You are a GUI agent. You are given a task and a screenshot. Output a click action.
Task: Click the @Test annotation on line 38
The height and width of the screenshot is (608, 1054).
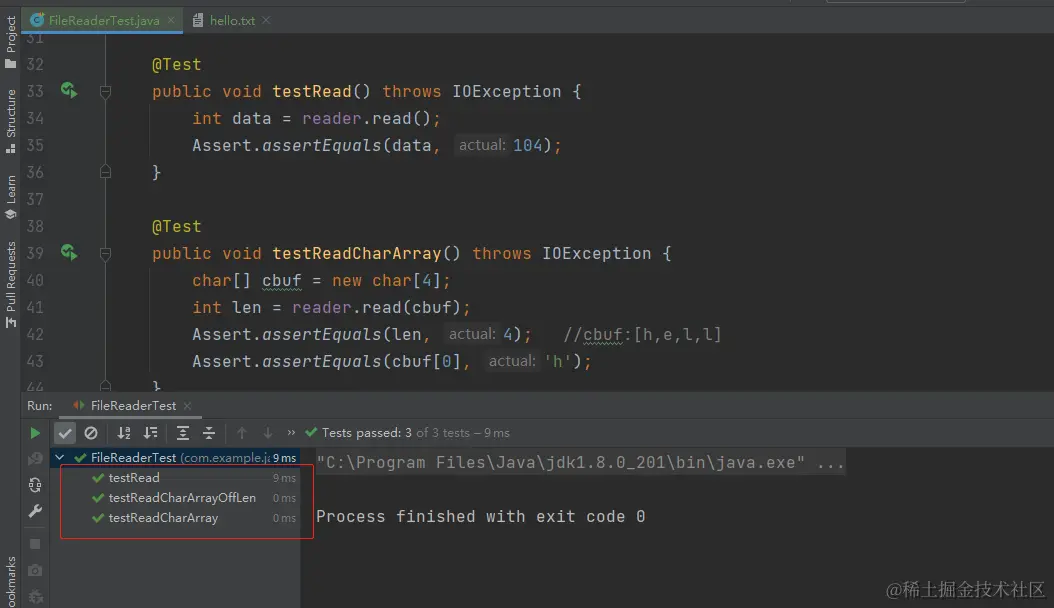(x=176, y=226)
